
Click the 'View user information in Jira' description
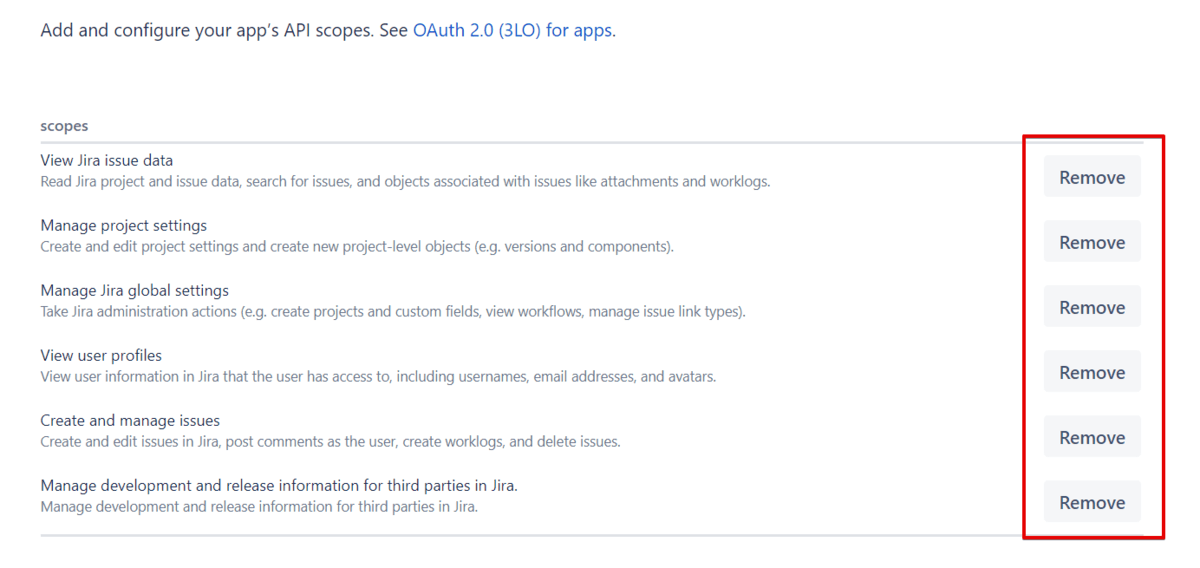[x=378, y=377]
